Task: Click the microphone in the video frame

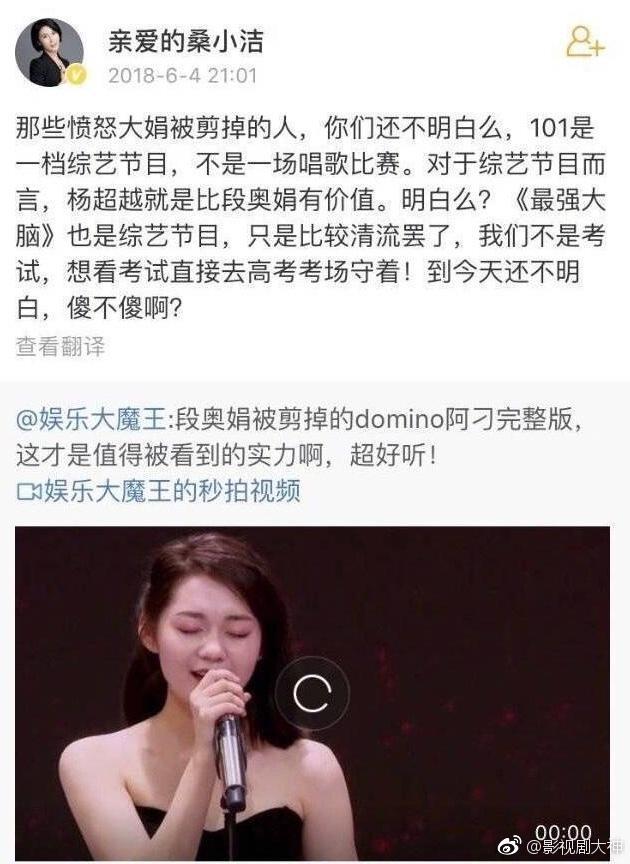Action: tap(231, 762)
